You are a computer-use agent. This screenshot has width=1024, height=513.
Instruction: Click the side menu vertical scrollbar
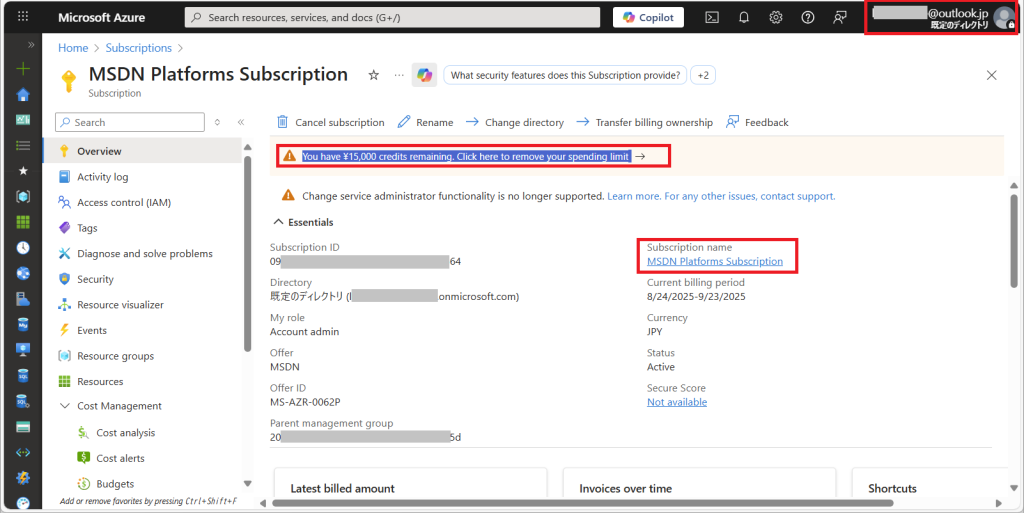click(x=247, y=250)
